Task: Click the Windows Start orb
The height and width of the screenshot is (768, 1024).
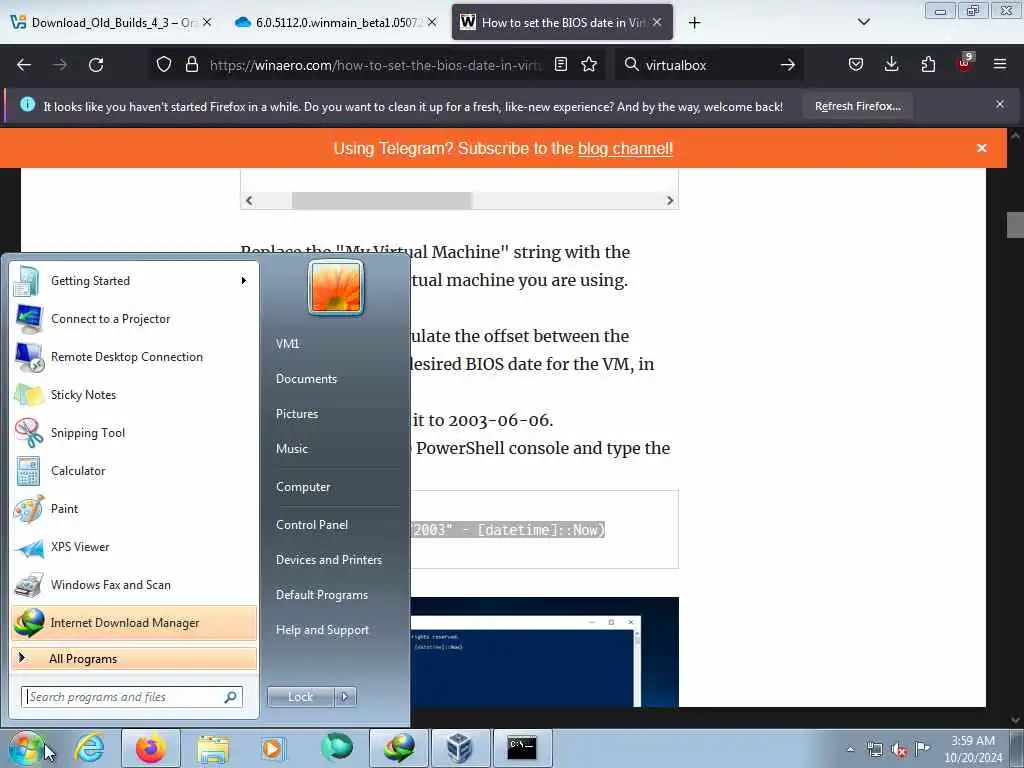Action: pyautogui.click(x=26, y=748)
